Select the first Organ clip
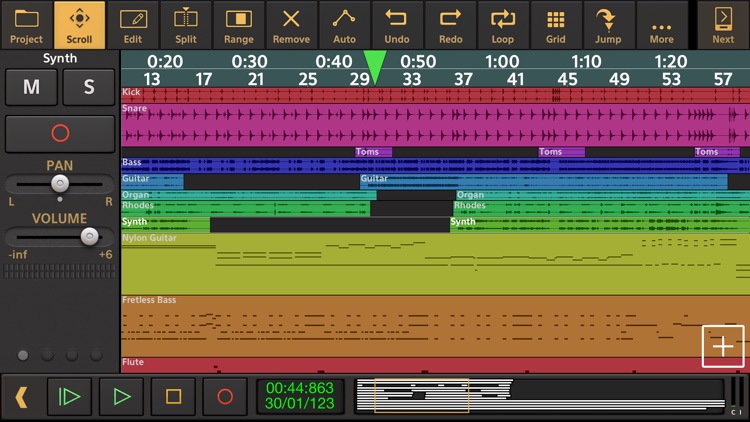The image size is (750, 422). [249, 195]
